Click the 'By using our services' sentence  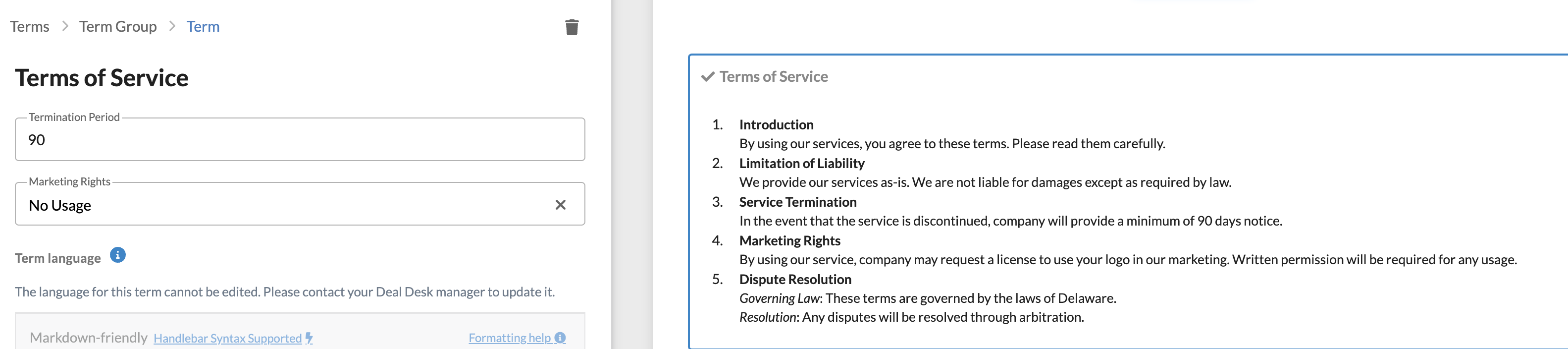click(x=952, y=144)
